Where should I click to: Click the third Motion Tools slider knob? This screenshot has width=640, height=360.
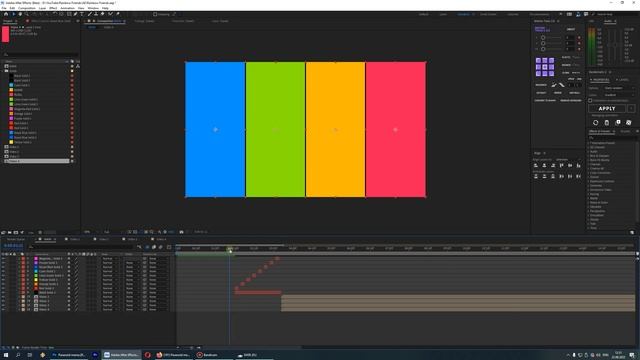(x=543, y=49)
